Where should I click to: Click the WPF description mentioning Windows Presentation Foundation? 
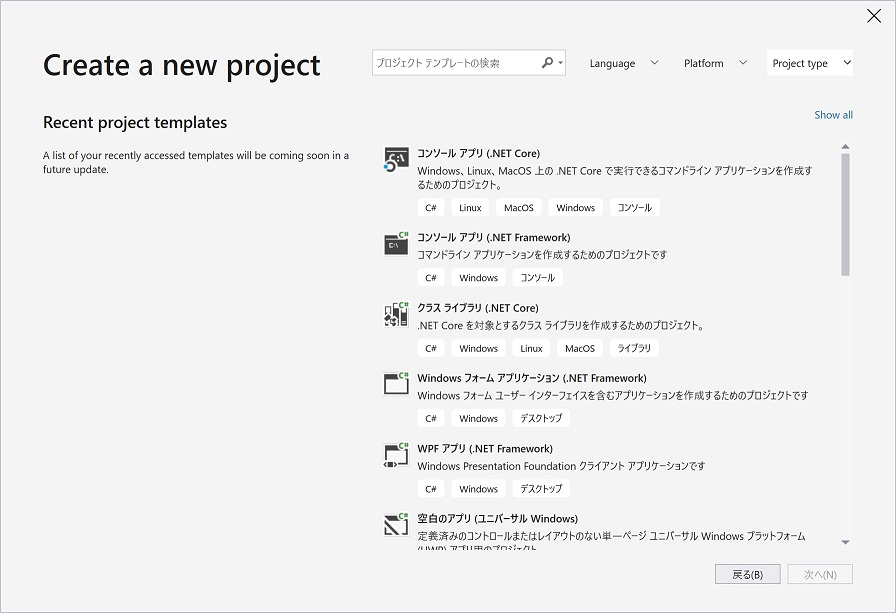point(561,466)
